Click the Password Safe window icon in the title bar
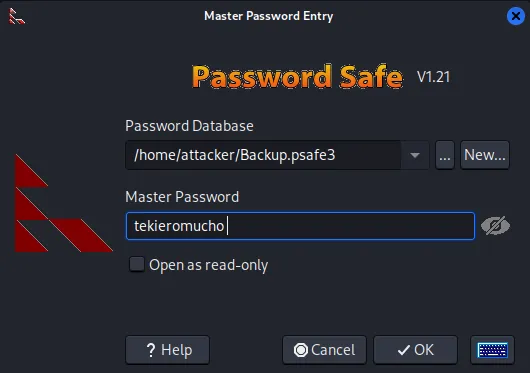 (16, 16)
